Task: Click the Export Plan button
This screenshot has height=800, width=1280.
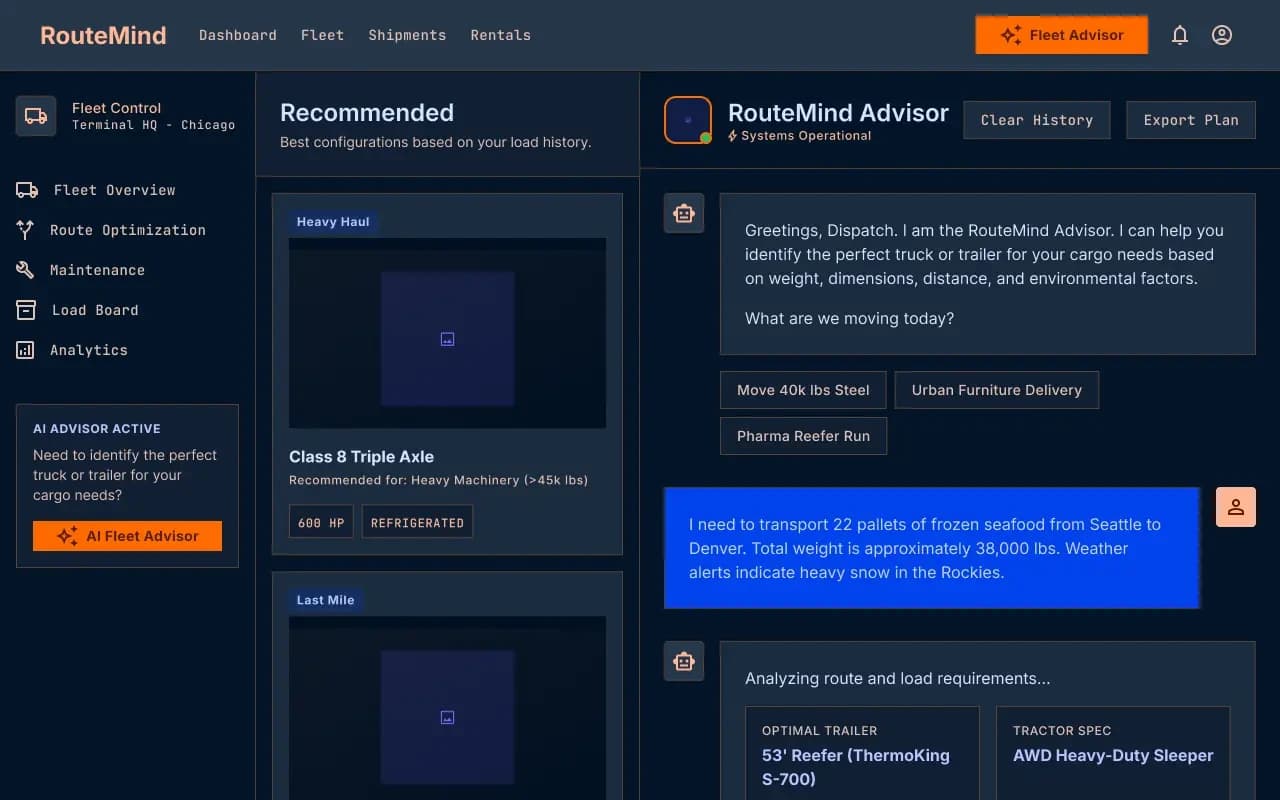Action: tap(1191, 120)
